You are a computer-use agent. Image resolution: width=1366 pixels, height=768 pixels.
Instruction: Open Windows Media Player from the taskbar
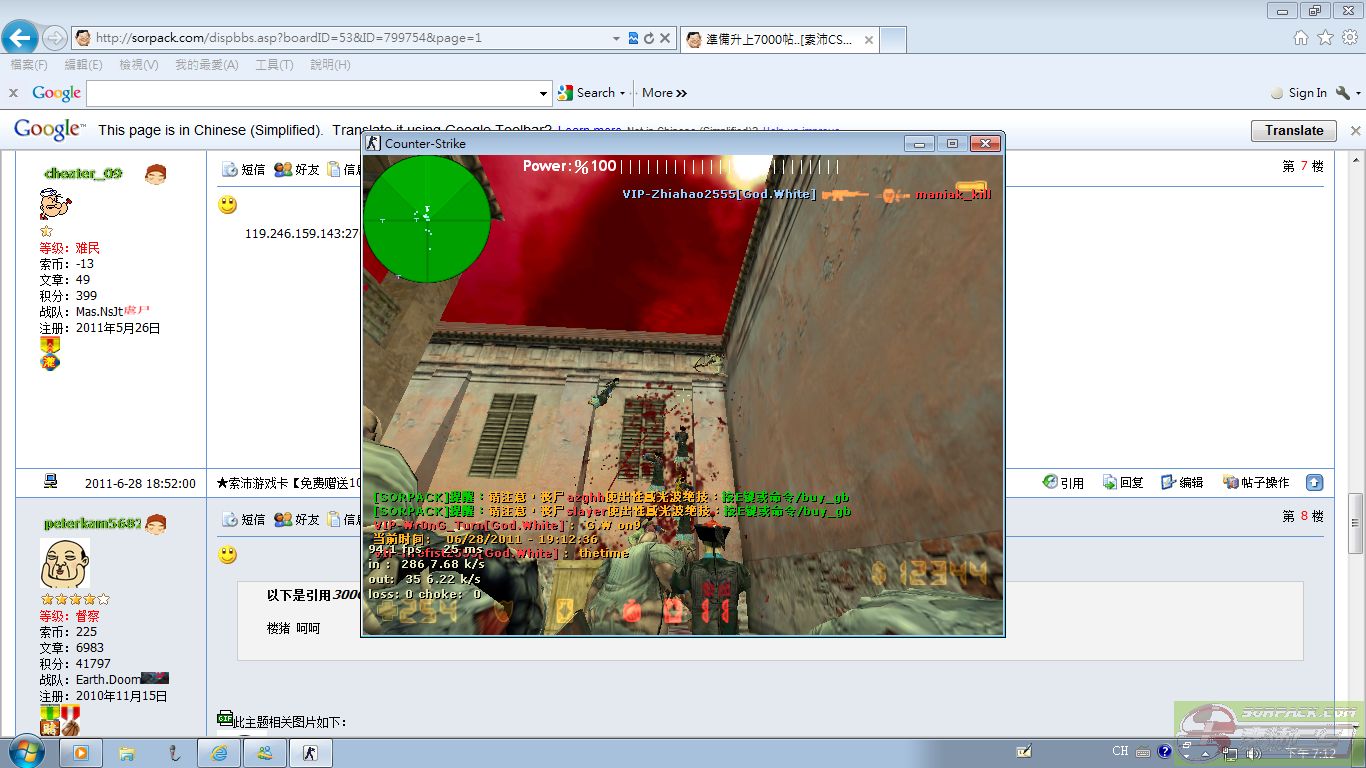80,752
